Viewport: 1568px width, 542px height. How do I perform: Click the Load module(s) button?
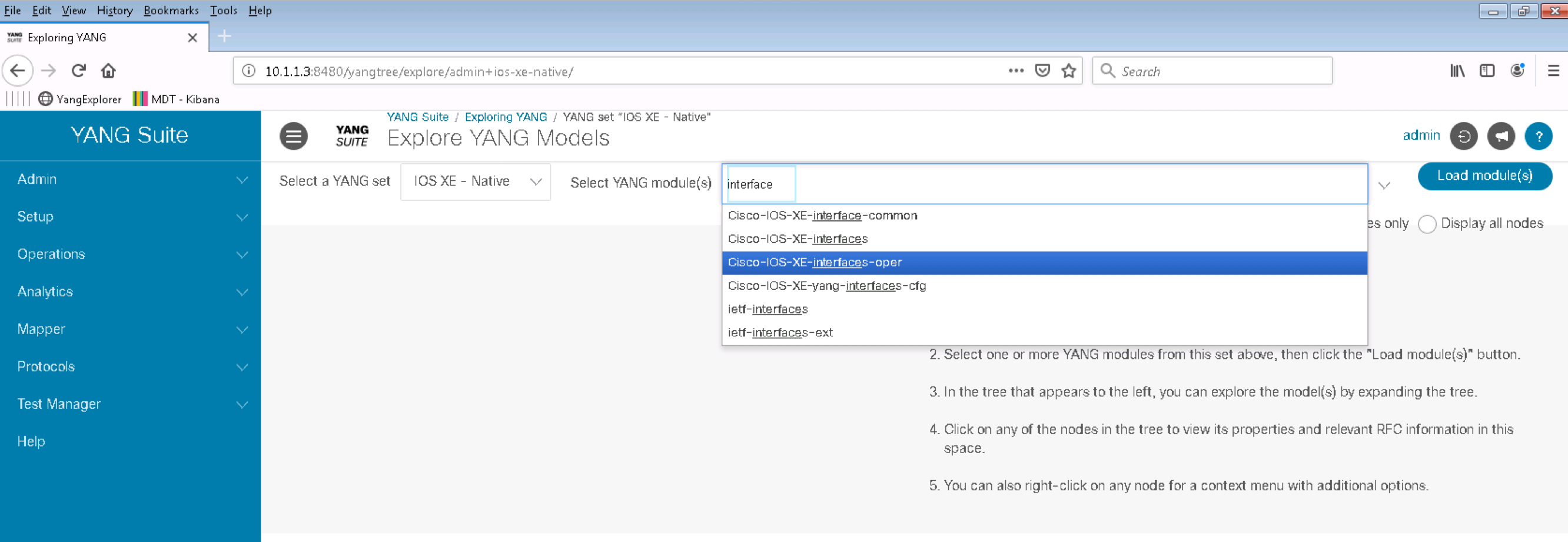[1484, 176]
